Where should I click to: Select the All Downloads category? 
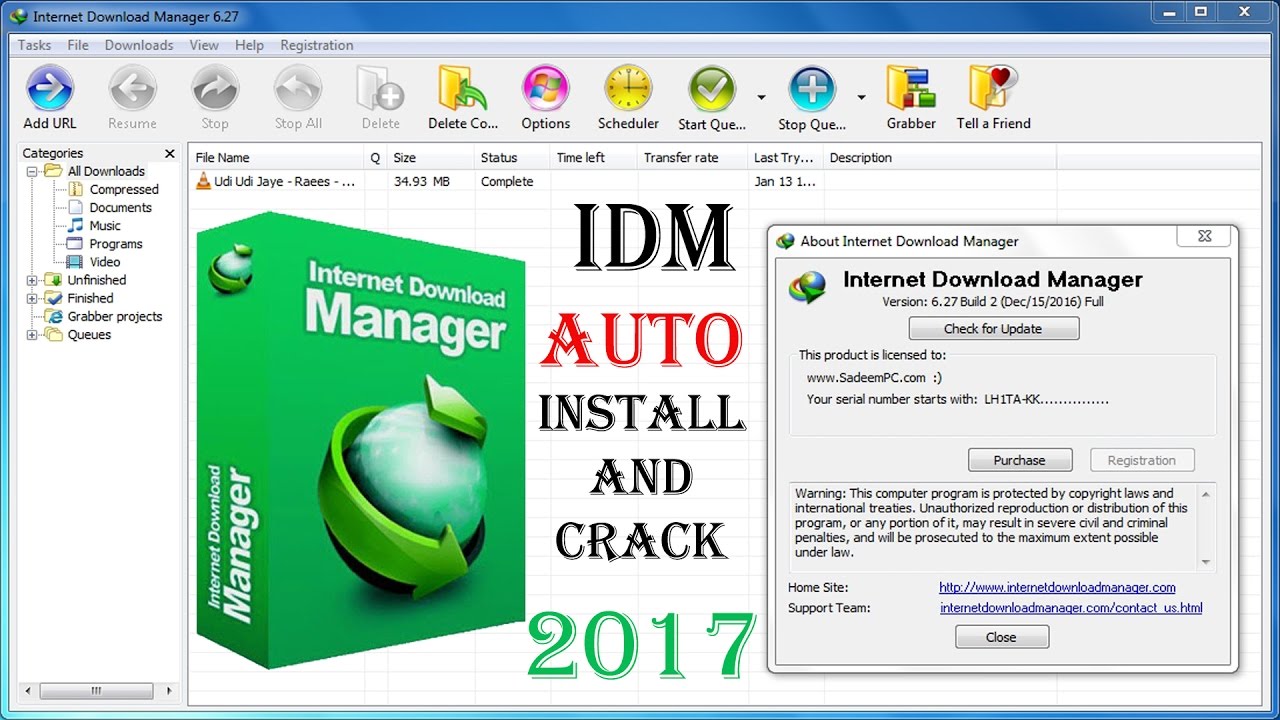click(x=106, y=171)
